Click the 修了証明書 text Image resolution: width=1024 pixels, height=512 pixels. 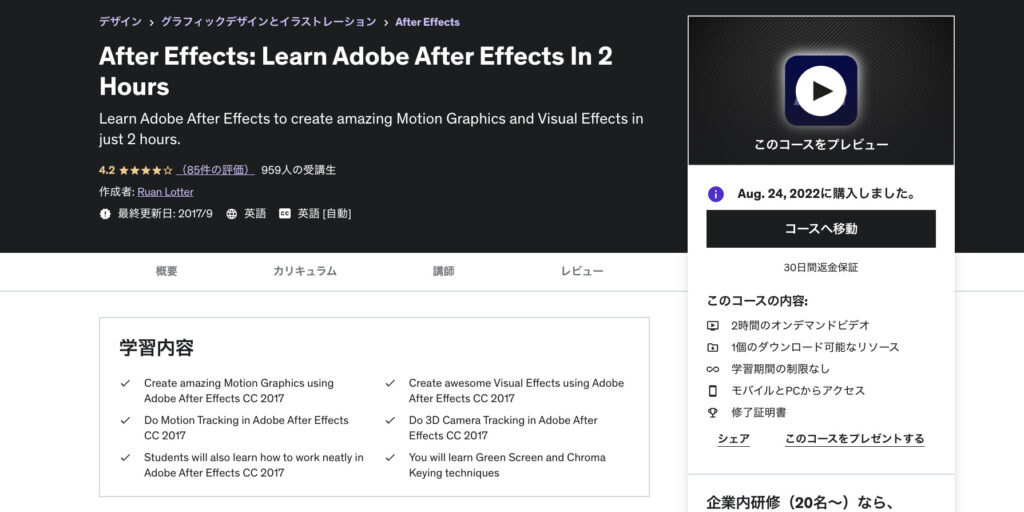pos(758,413)
